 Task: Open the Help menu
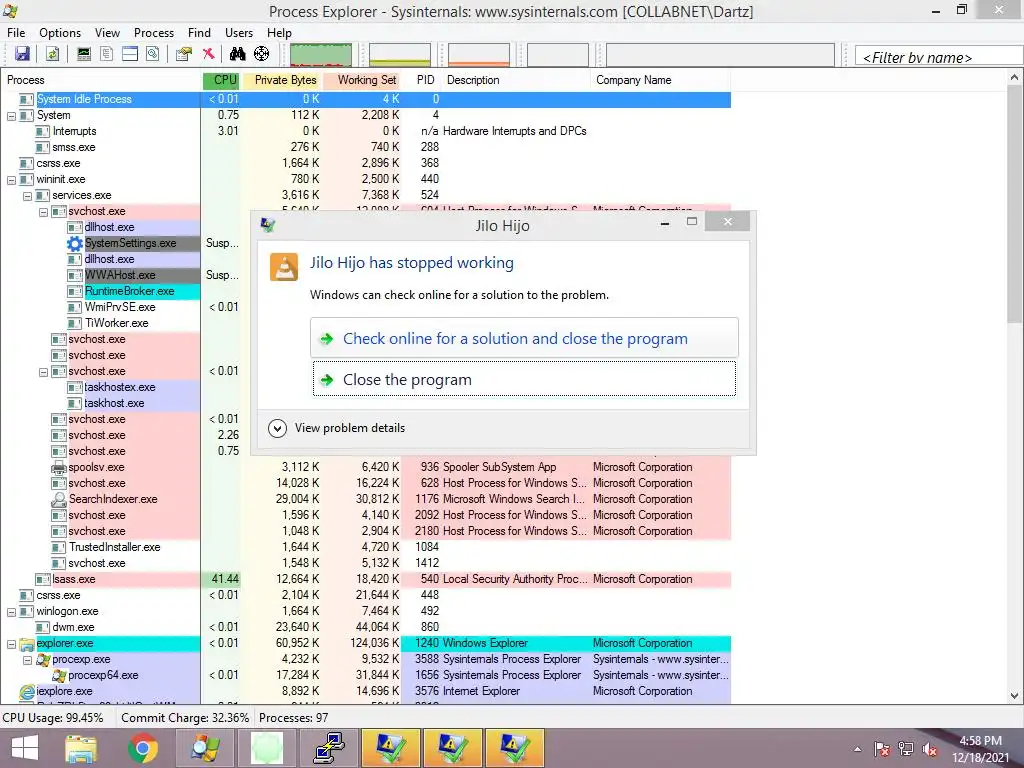[280, 33]
